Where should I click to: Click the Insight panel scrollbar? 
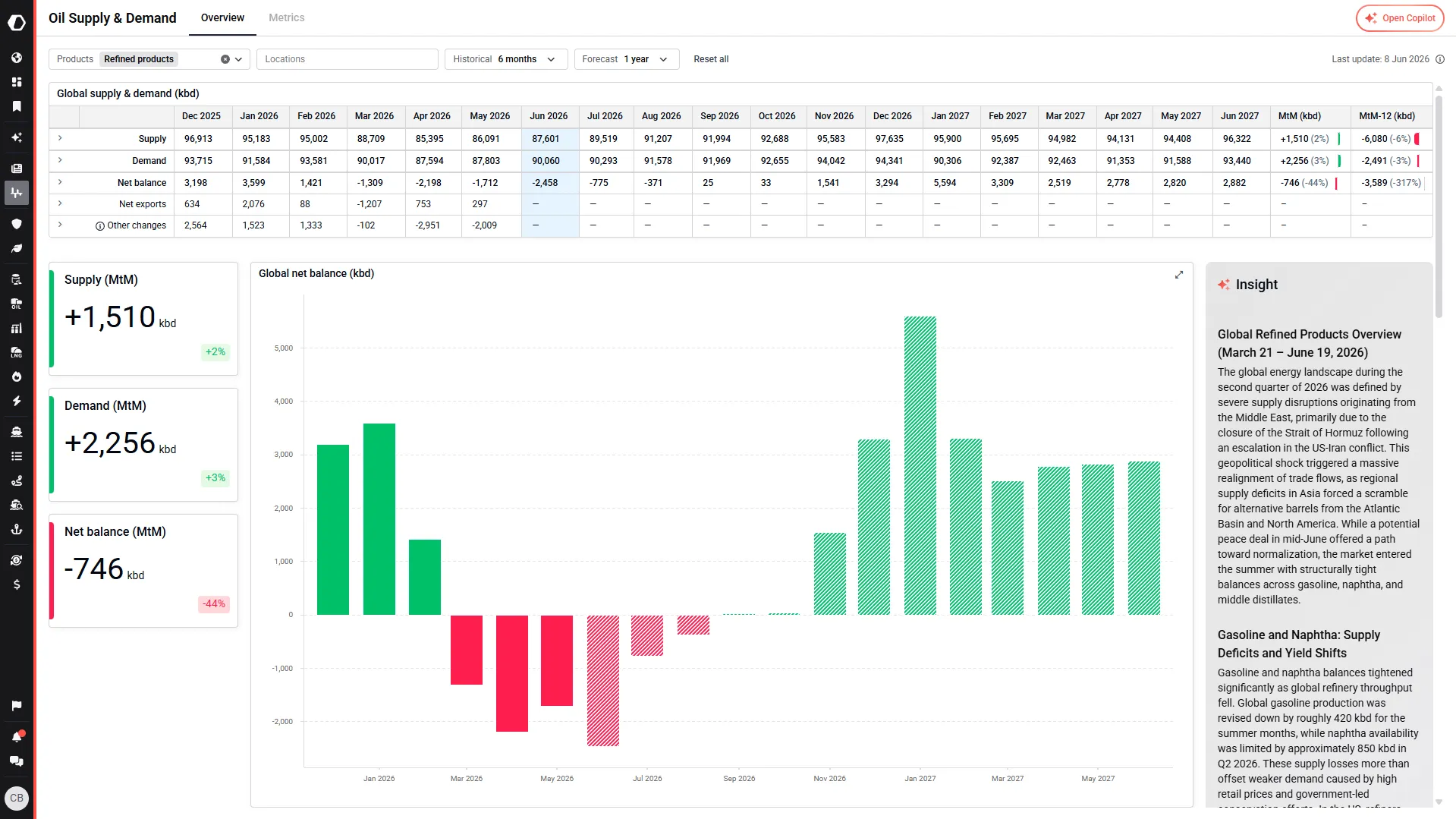[x=1439, y=205]
